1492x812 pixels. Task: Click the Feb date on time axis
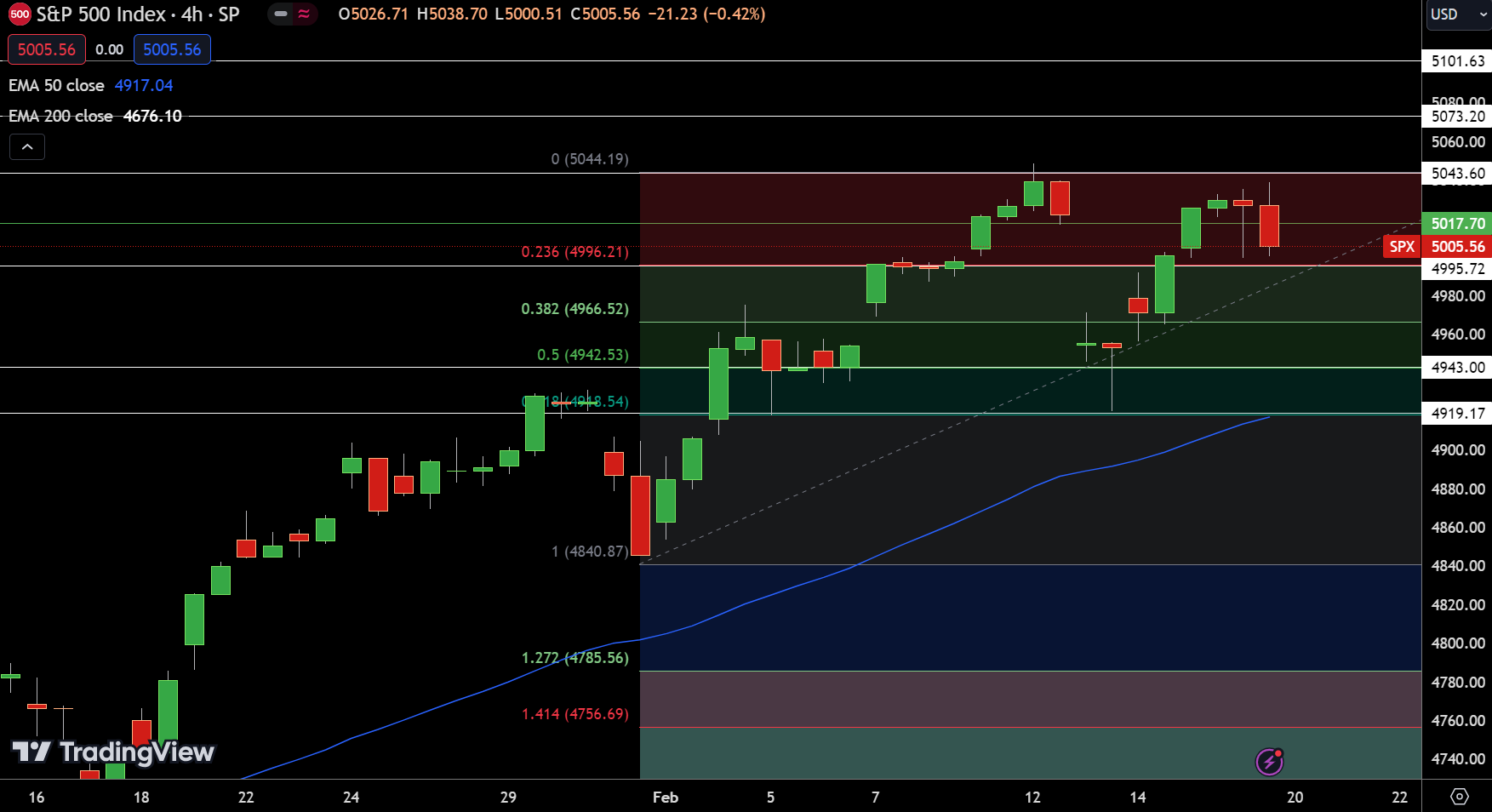(666, 798)
